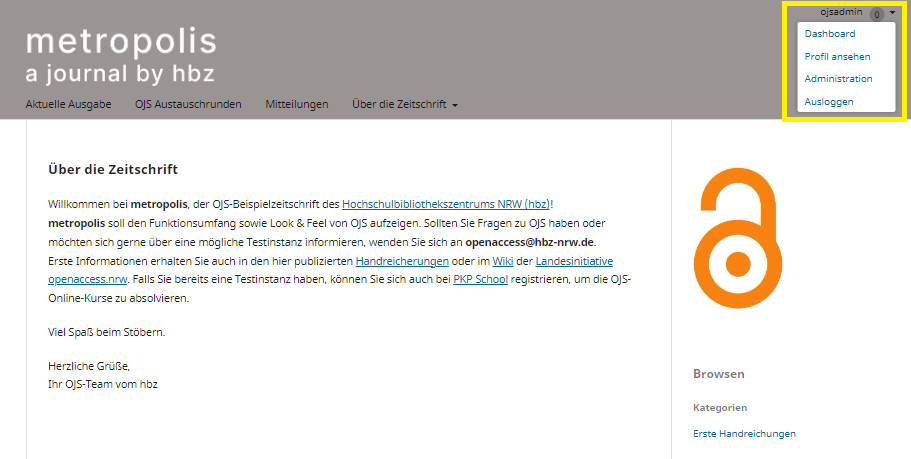The height and width of the screenshot is (459, 911).
Task: Open Dashboard from the user menu
Action: 829,34
